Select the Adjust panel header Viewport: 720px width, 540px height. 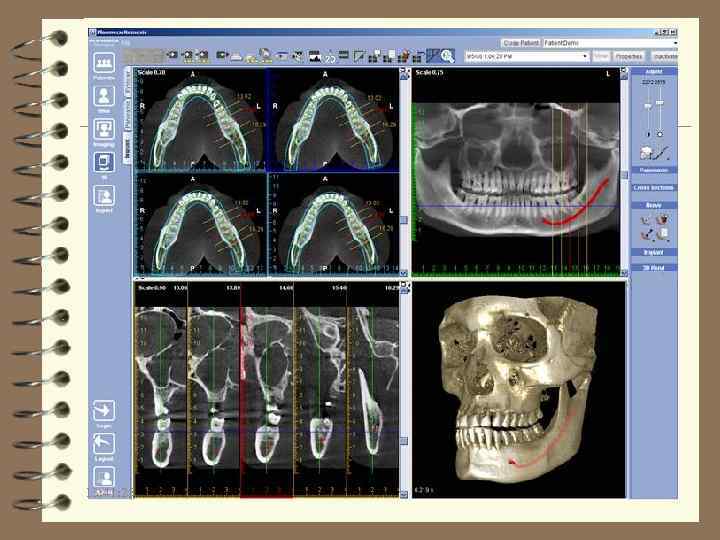[654, 72]
